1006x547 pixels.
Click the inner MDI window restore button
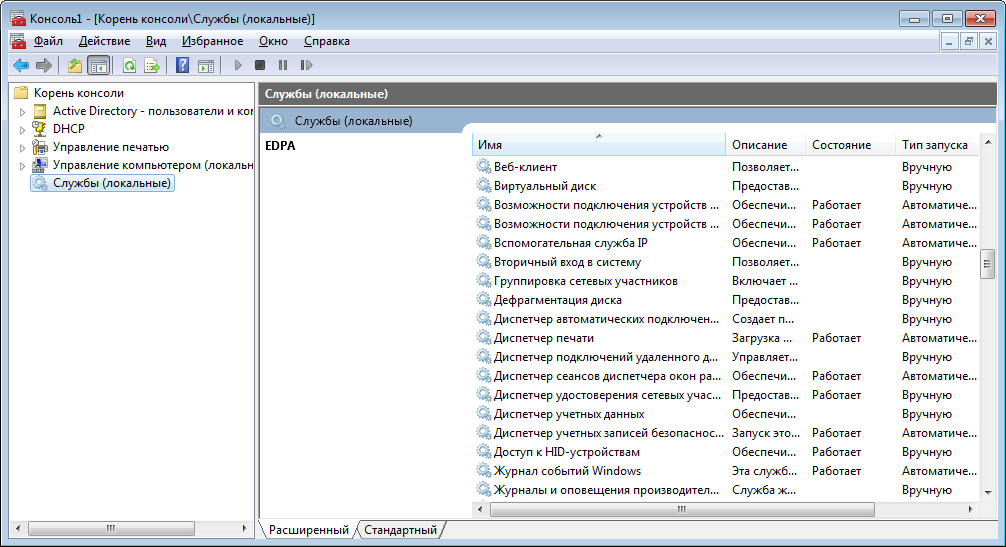pyautogui.click(x=969, y=42)
